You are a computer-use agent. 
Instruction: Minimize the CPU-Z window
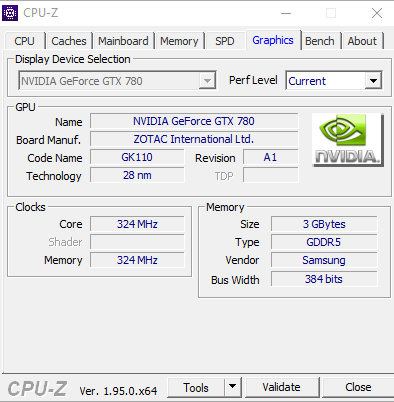tap(286, 13)
